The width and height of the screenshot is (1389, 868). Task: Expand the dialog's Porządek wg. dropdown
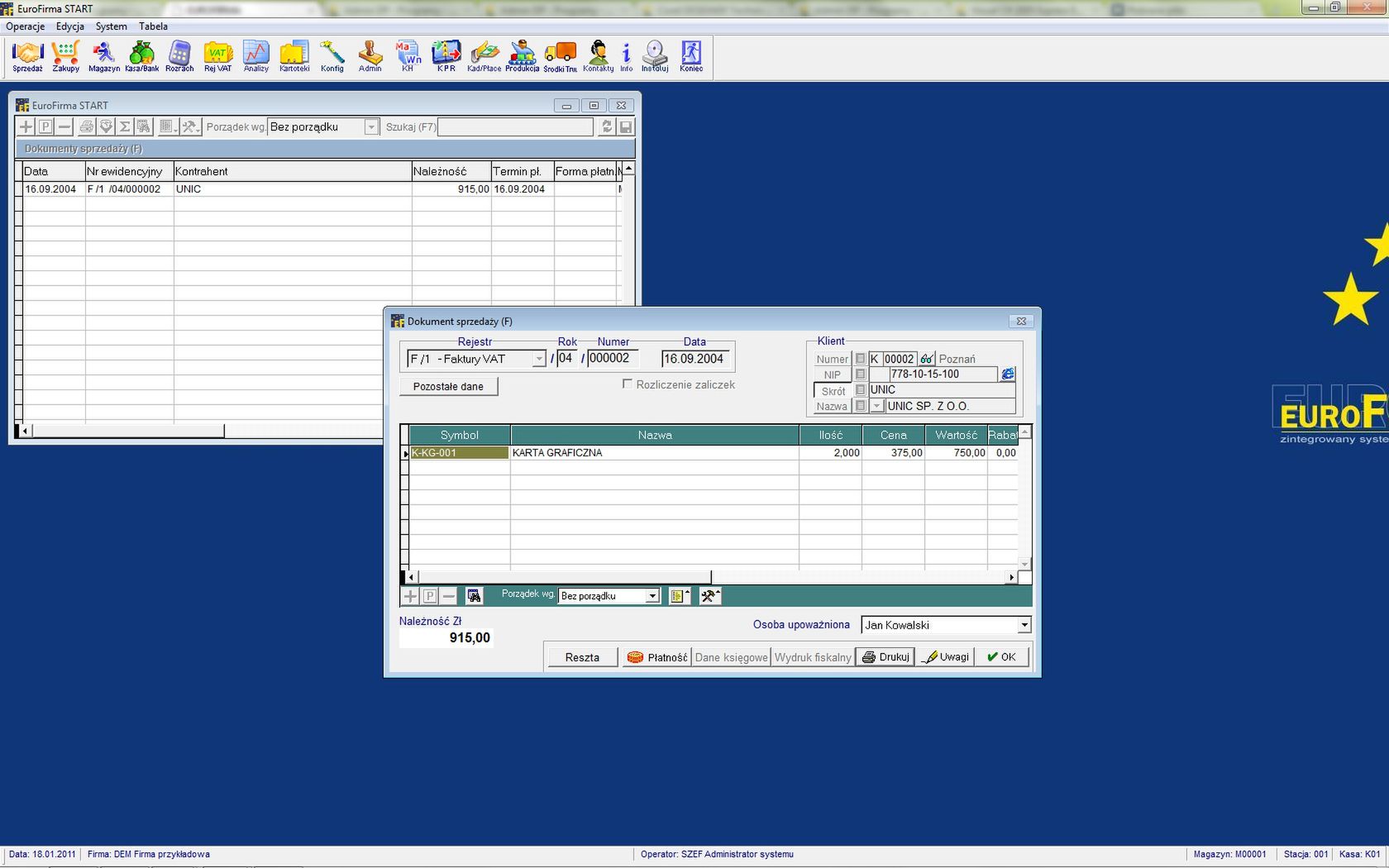tap(652, 596)
